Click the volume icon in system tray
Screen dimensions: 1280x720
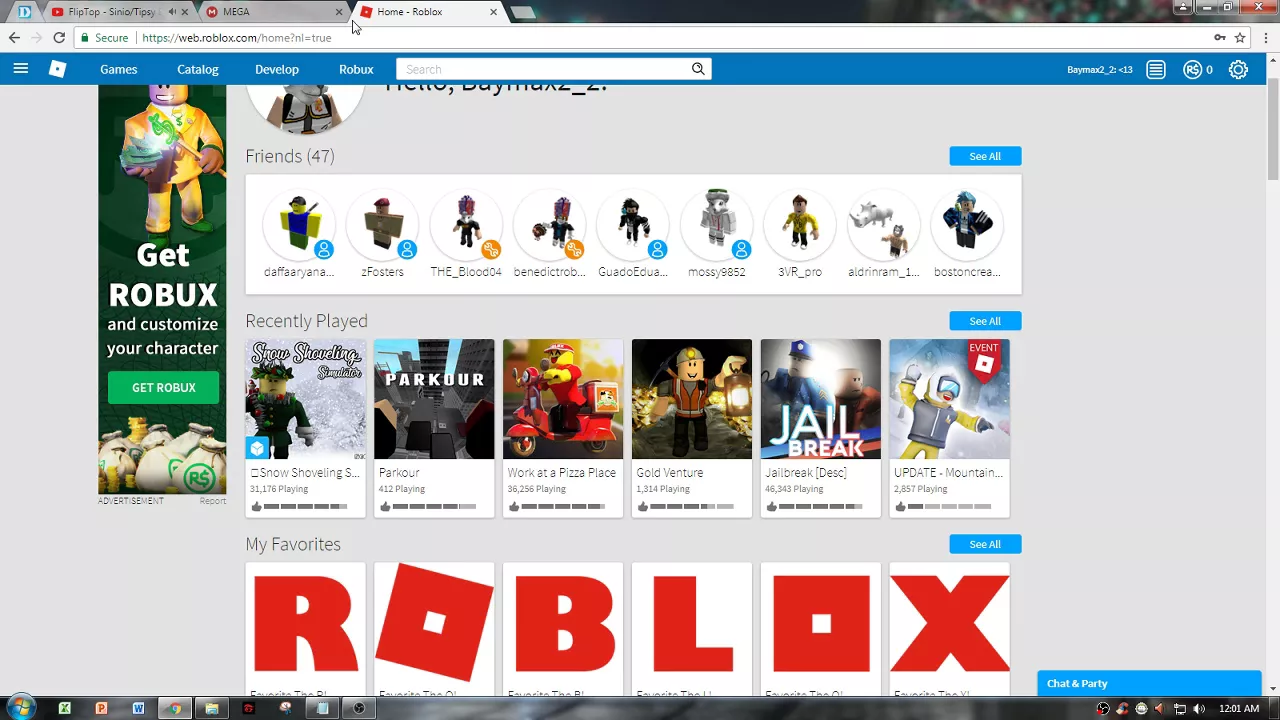1198,709
